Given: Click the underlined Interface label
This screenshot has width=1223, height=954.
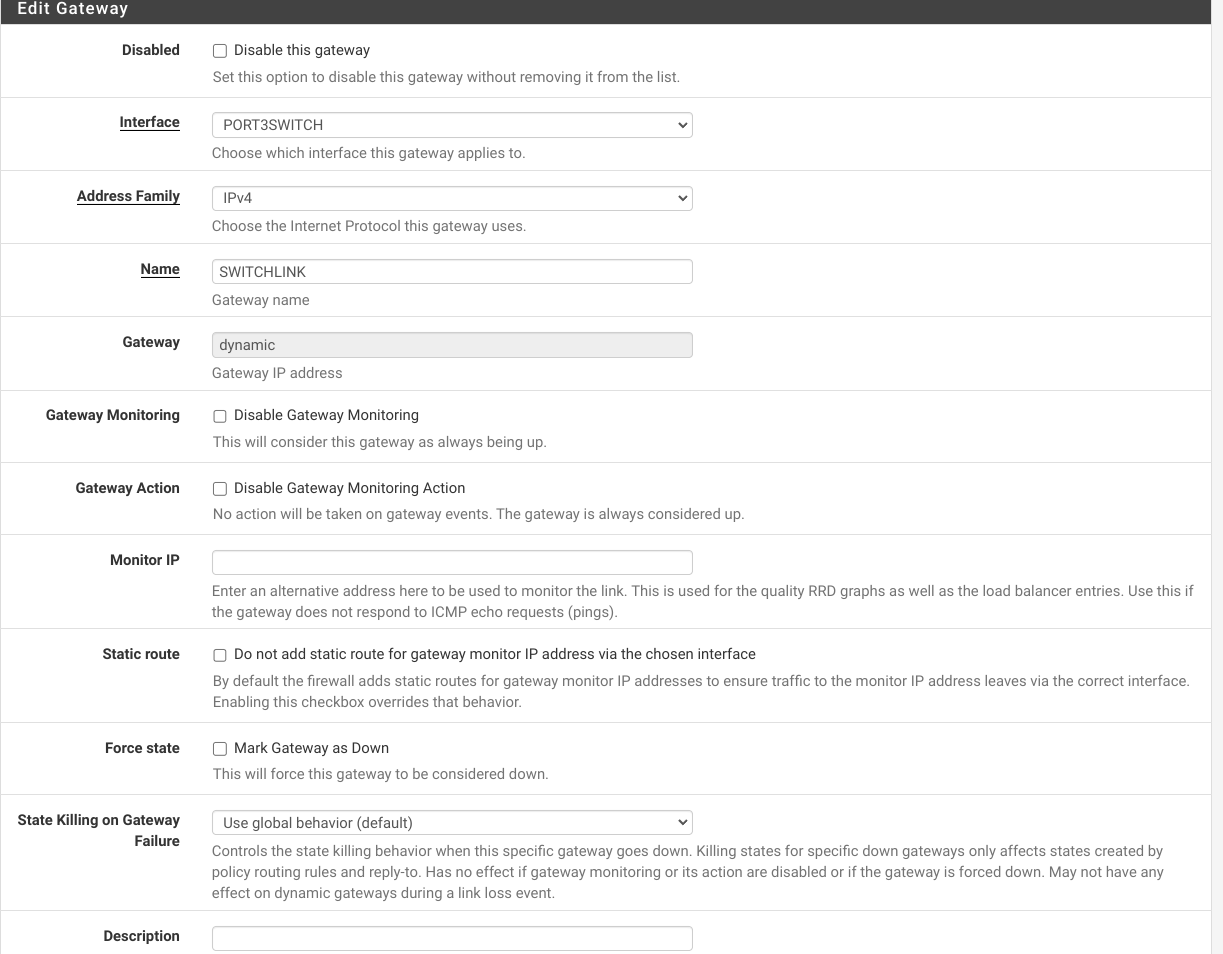Looking at the screenshot, I should click(150, 122).
